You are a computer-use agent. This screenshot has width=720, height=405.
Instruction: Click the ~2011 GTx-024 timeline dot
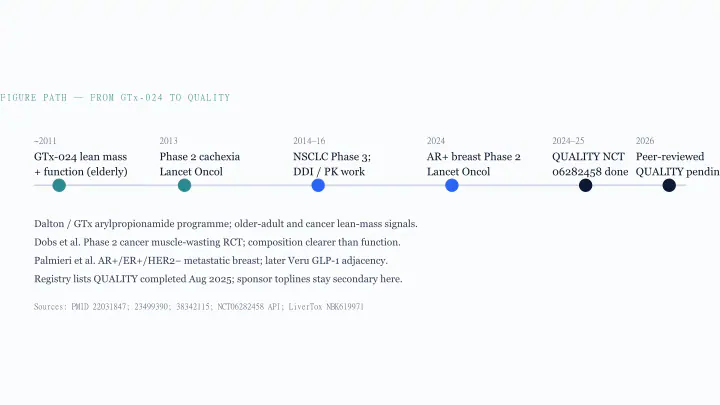[59, 186]
